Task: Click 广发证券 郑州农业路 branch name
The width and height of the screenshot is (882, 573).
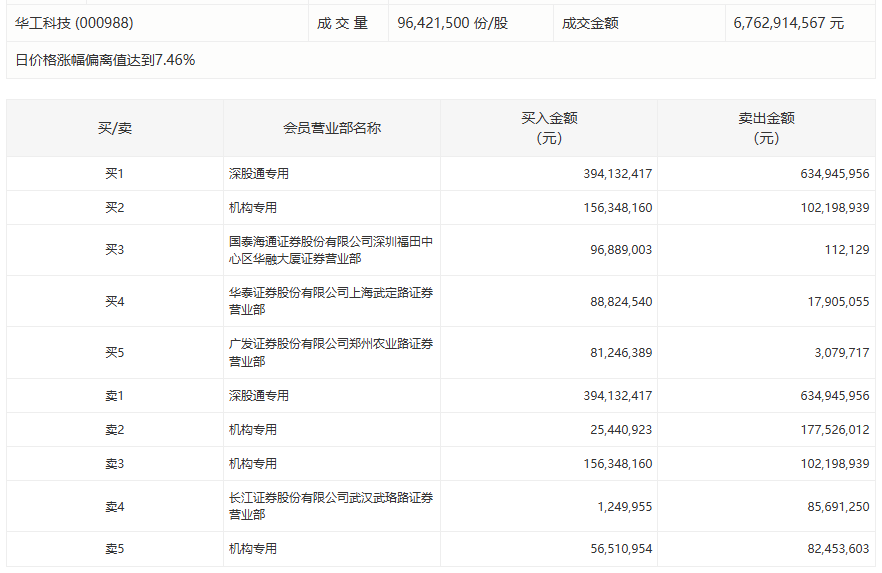Action: click(x=331, y=353)
